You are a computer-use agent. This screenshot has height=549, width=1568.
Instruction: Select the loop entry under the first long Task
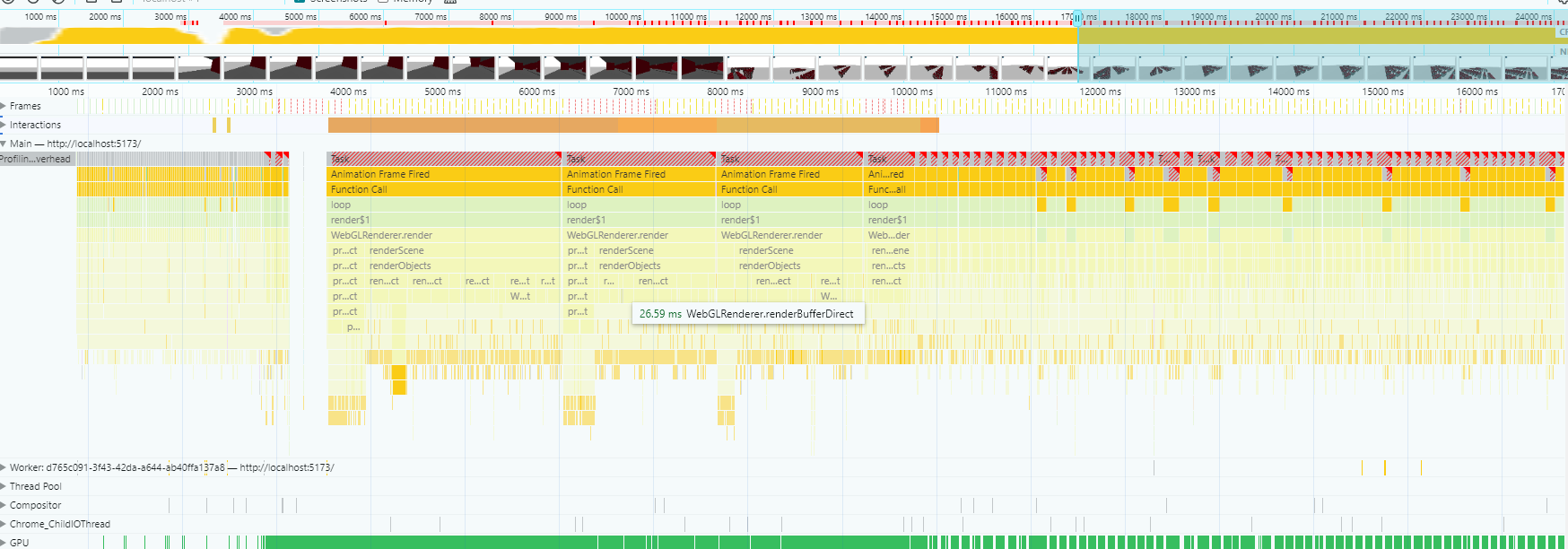pyautogui.click(x=444, y=205)
